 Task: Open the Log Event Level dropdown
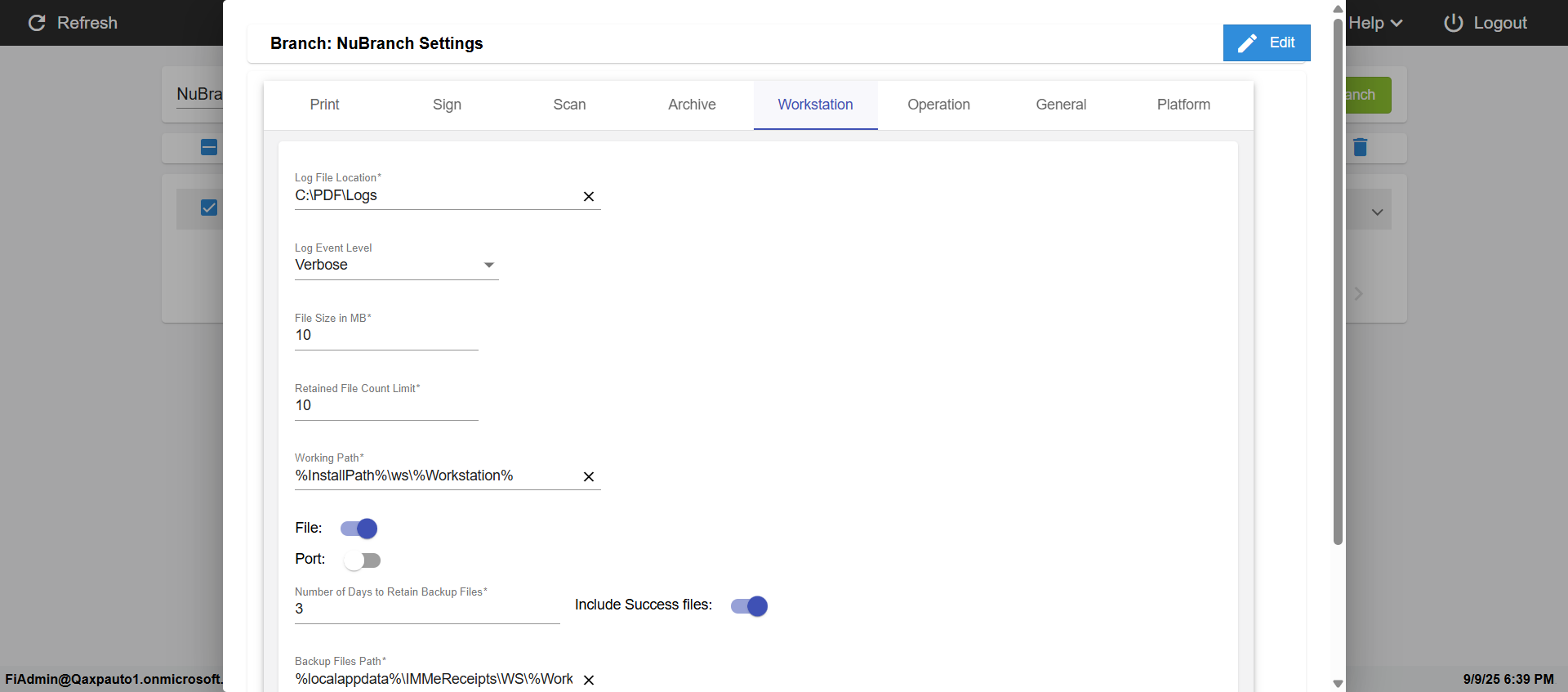(396, 265)
